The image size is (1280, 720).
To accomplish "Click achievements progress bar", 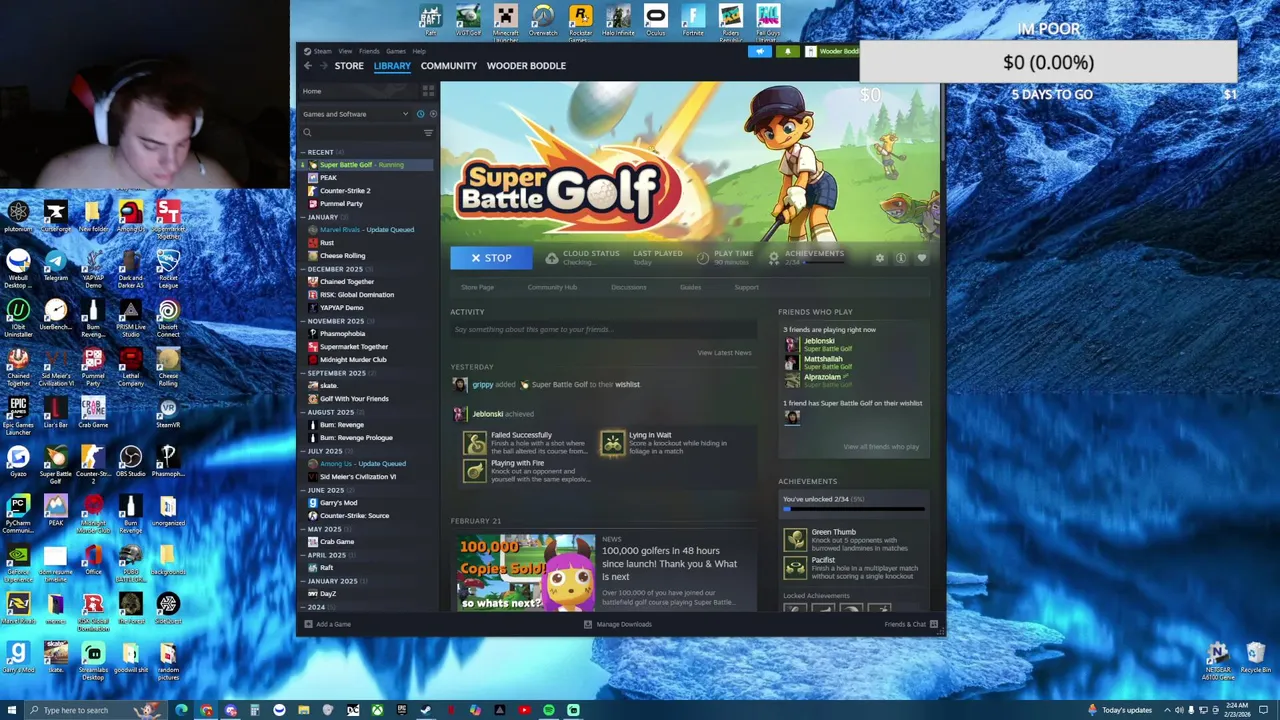I will (x=853, y=510).
